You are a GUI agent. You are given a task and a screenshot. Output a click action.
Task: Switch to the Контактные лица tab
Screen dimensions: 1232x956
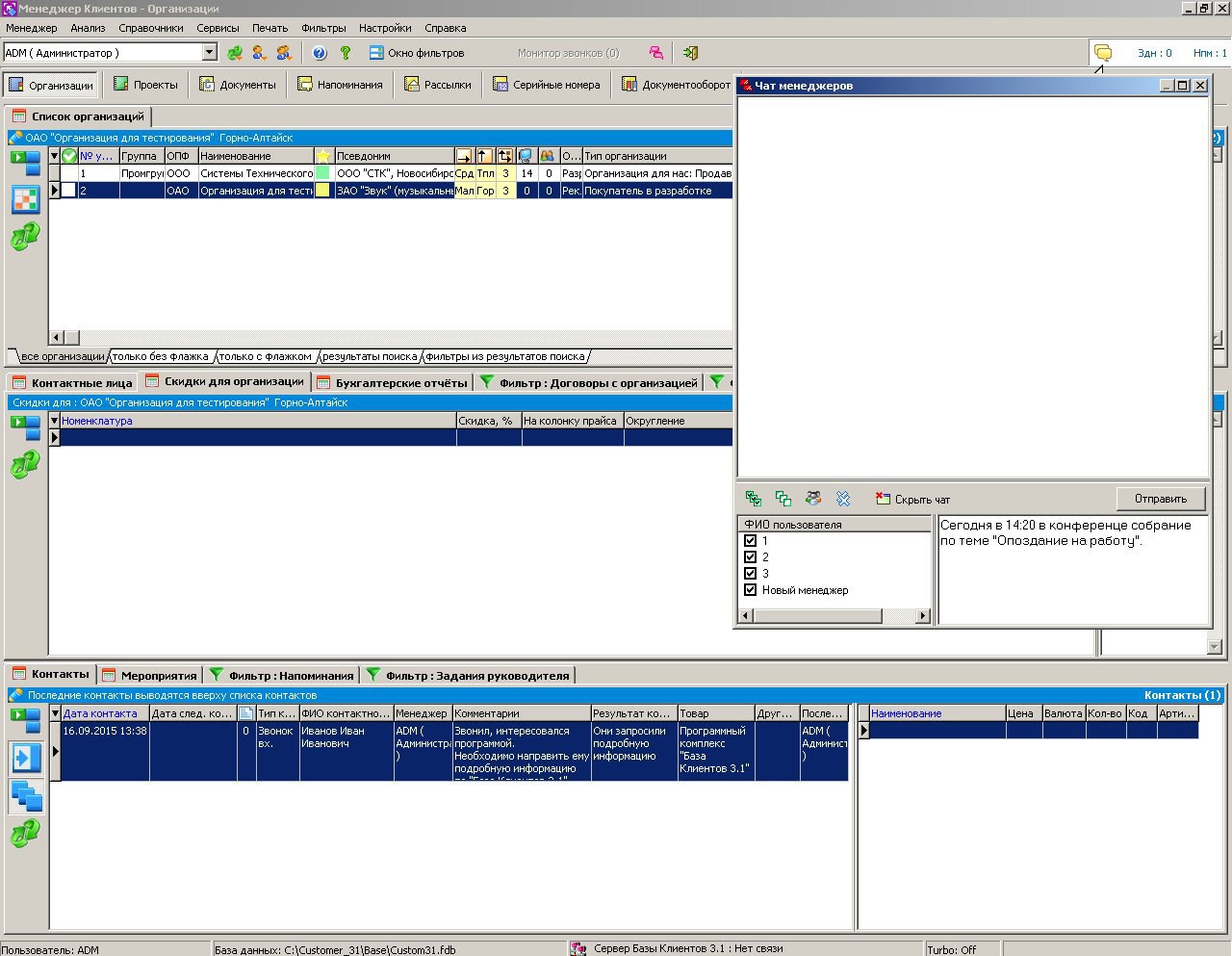tap(72, 383)
